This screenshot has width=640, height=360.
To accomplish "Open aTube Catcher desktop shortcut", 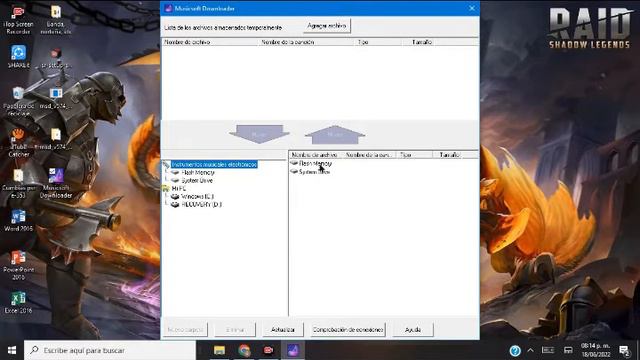I will (18, 143).
